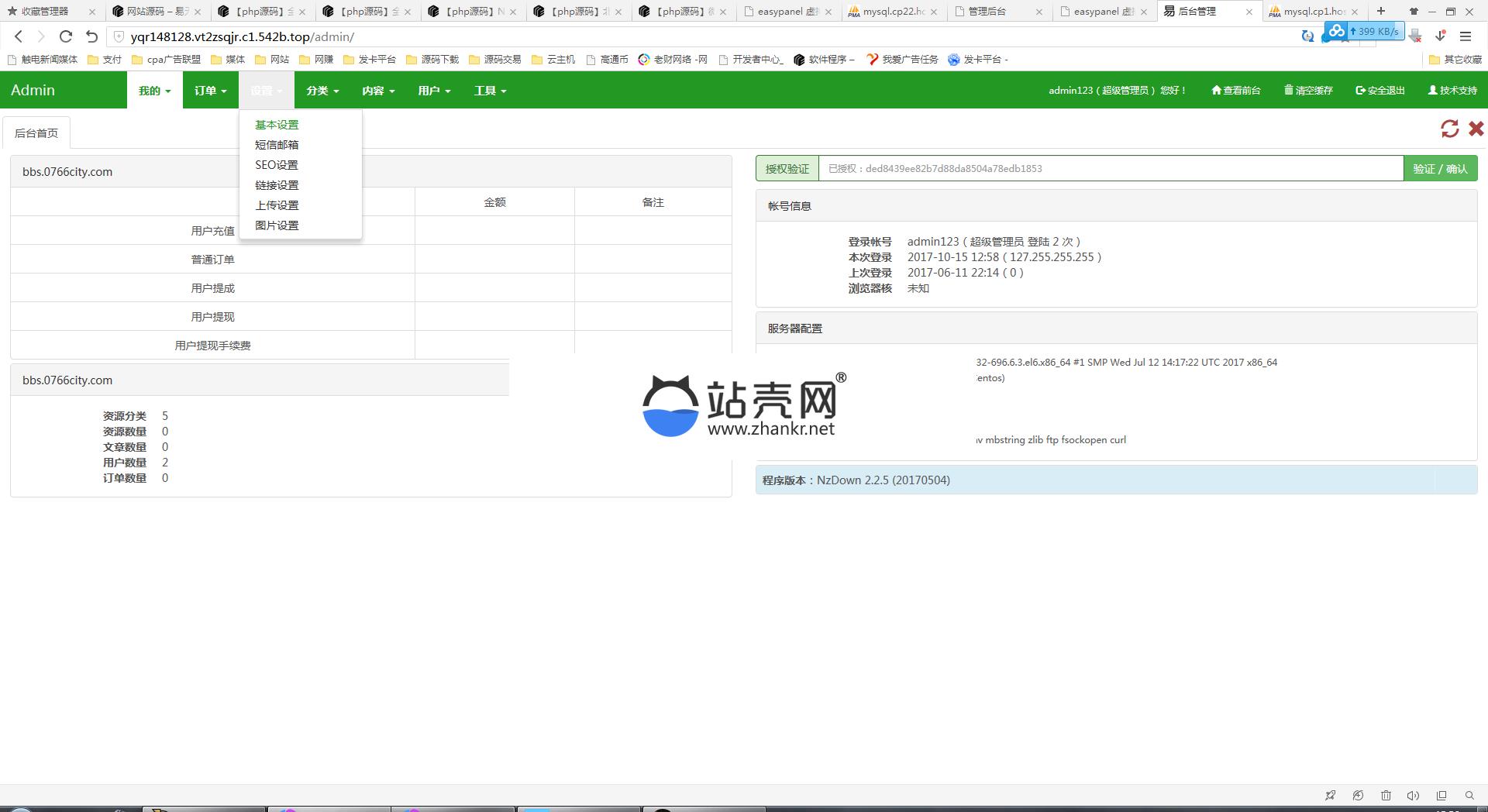This screenshot has height=812, width=1488.
Task: Click the rocket accelerator icon in status bar
Action: point(1331,795)
